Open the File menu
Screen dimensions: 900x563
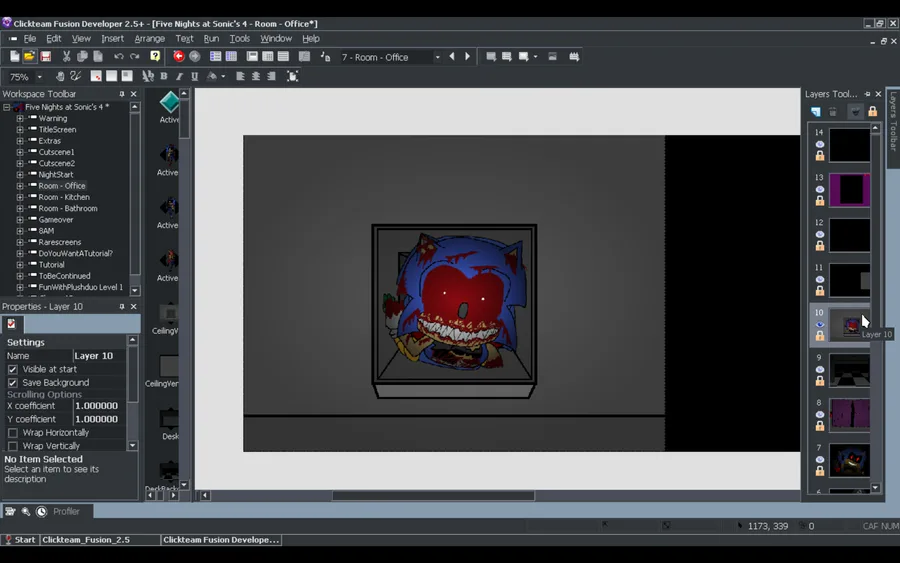(x=29, y=38)
